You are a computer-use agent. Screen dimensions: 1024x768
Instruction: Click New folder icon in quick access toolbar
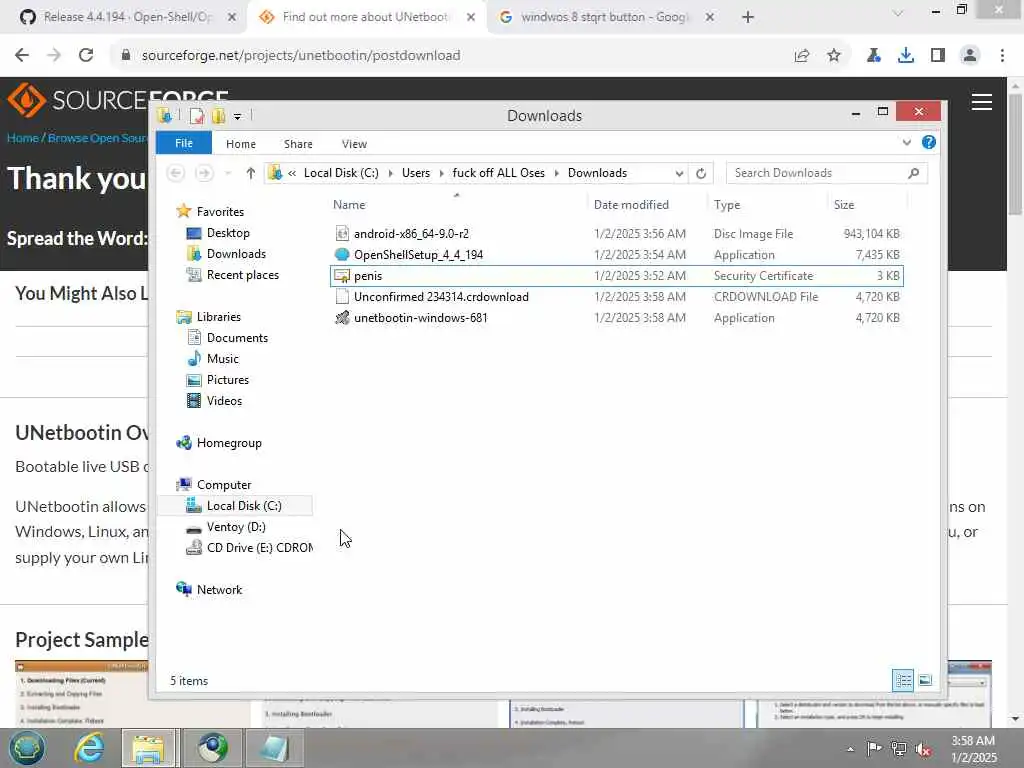(x=218, y=116)
